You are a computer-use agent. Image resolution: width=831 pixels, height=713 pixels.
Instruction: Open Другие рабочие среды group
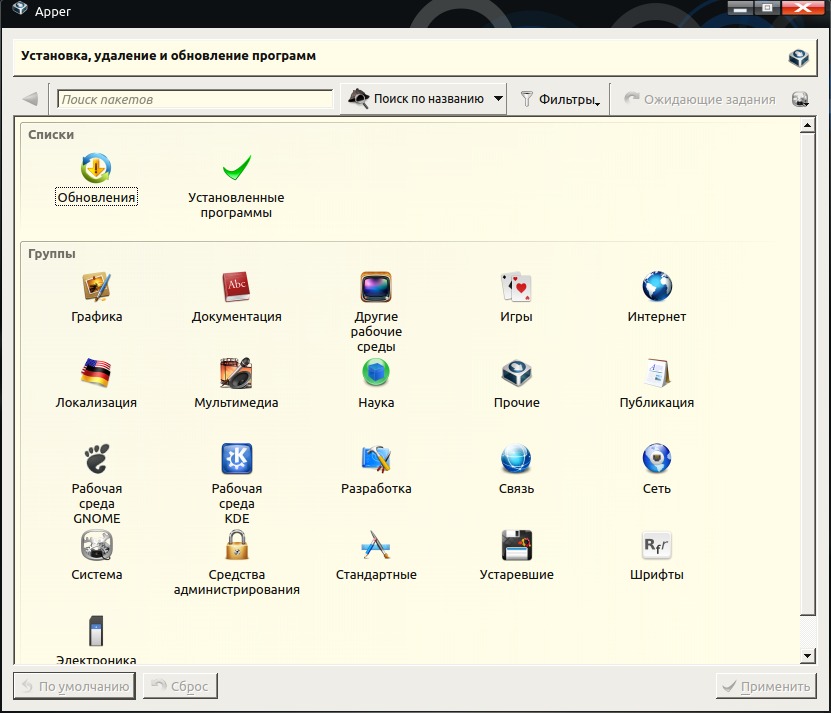[376, 312]
